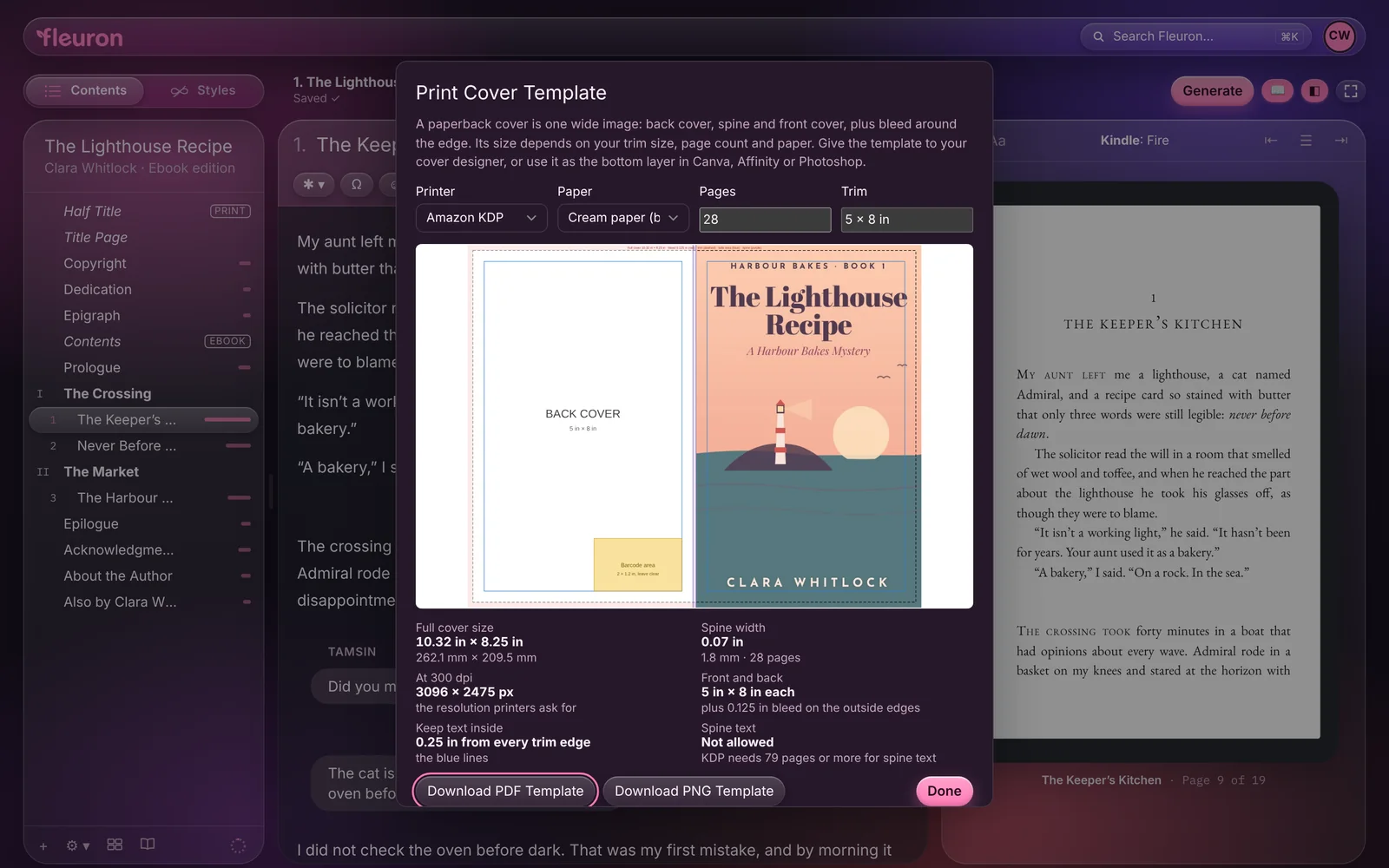1389x868 pixels.
Task: Go to the first page in the previewer
Action: tap(1271, 141)
